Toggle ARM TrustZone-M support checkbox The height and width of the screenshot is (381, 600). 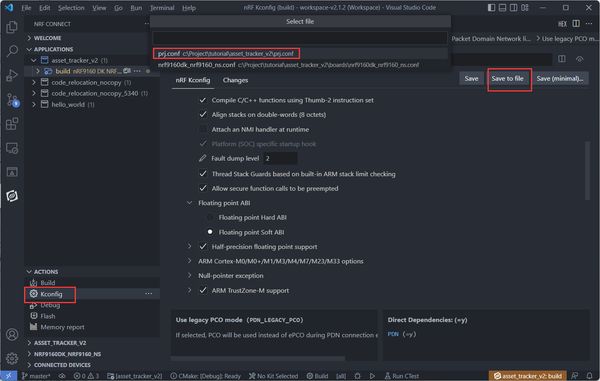tap(203, 290)
